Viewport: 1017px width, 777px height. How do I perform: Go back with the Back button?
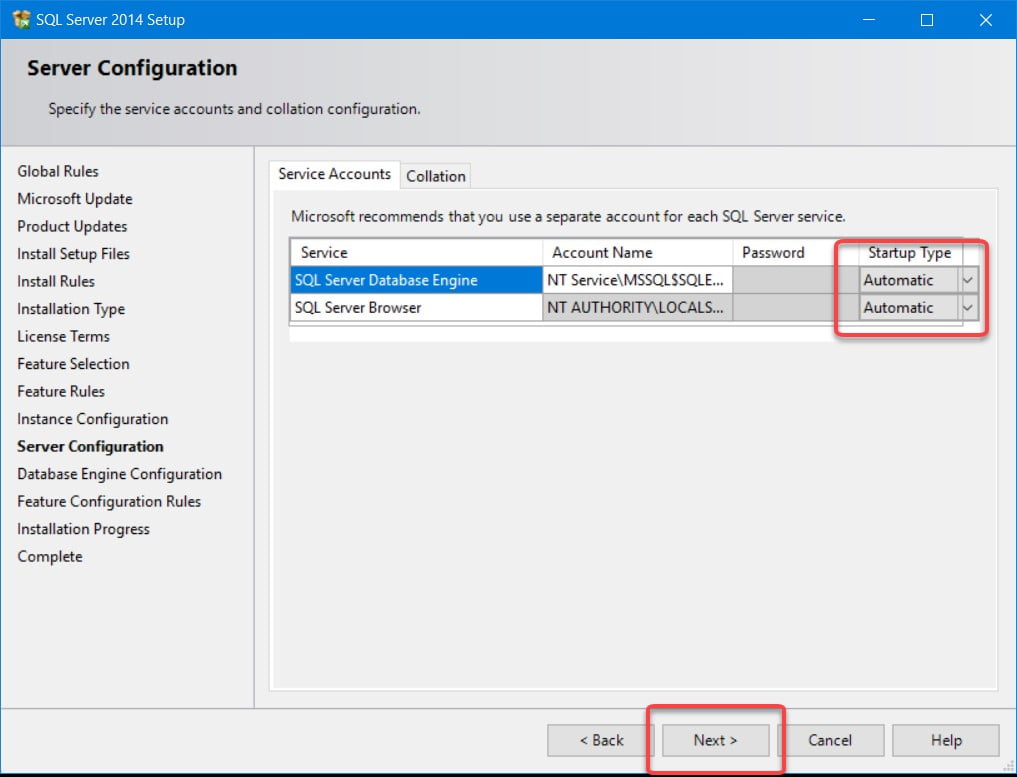click(x=601, y=740)
